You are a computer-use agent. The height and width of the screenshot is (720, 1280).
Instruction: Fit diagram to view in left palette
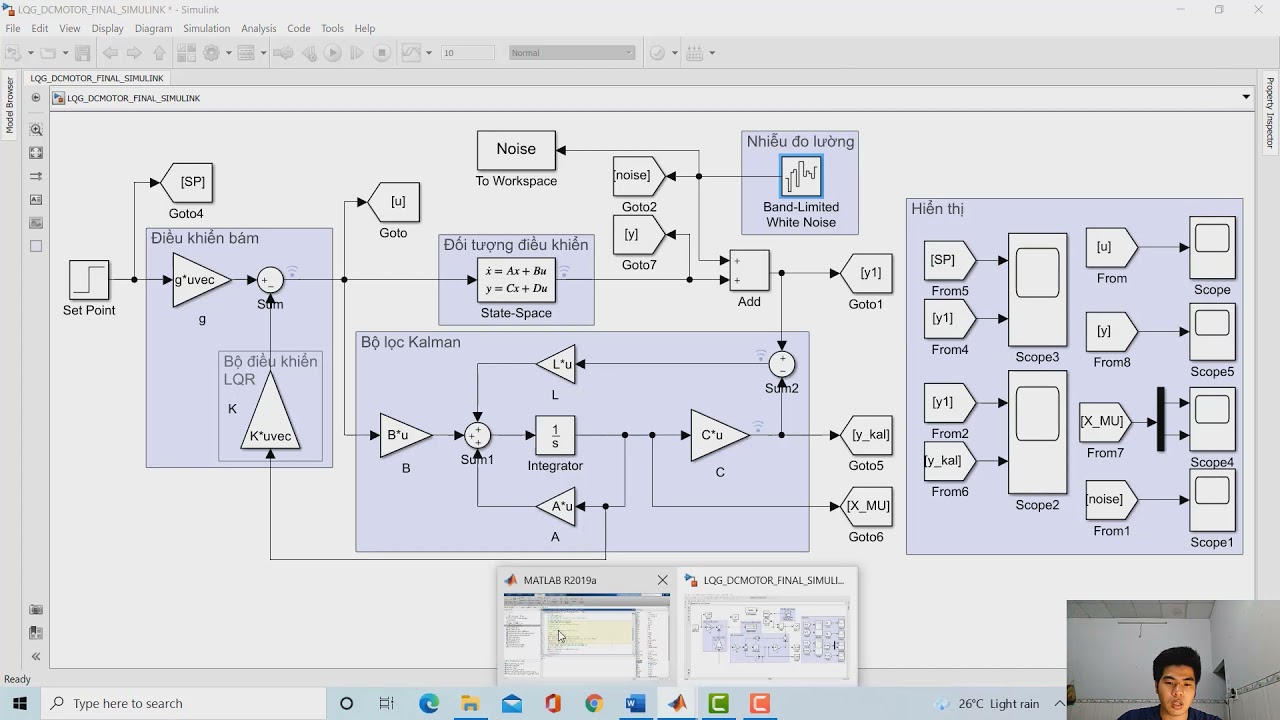point(36,153)
